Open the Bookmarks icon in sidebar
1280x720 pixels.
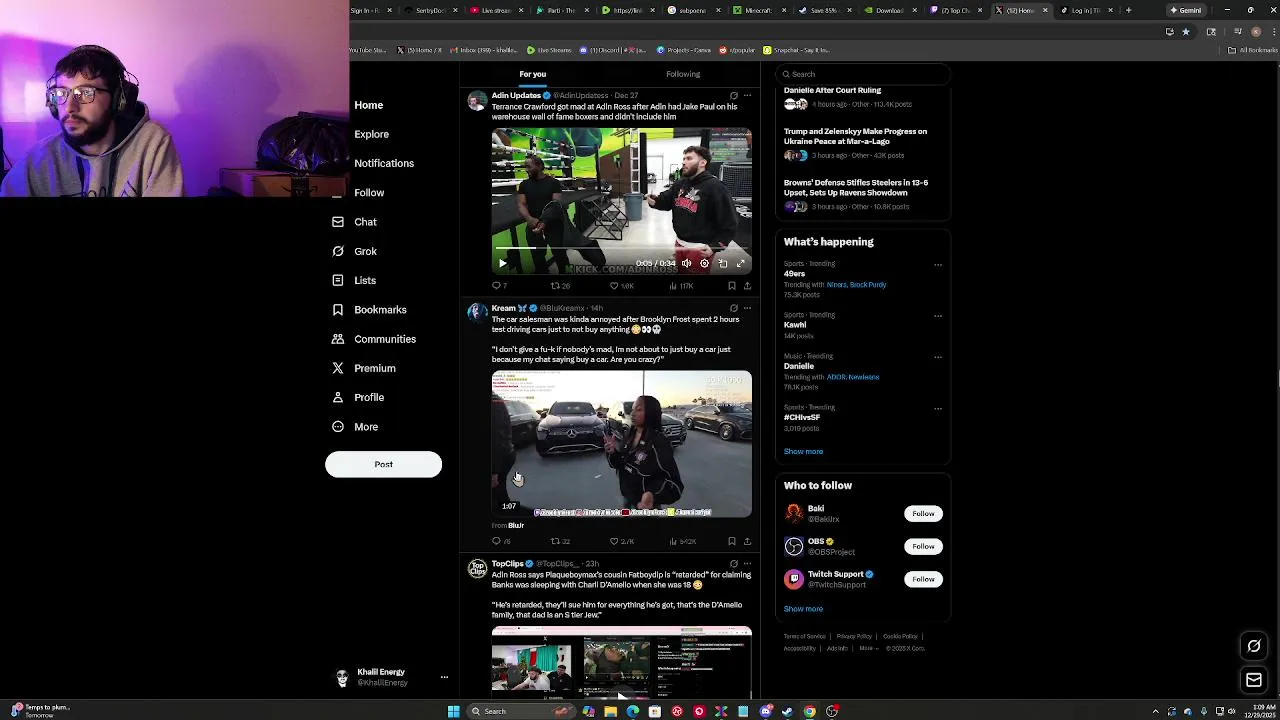[338, 310]
